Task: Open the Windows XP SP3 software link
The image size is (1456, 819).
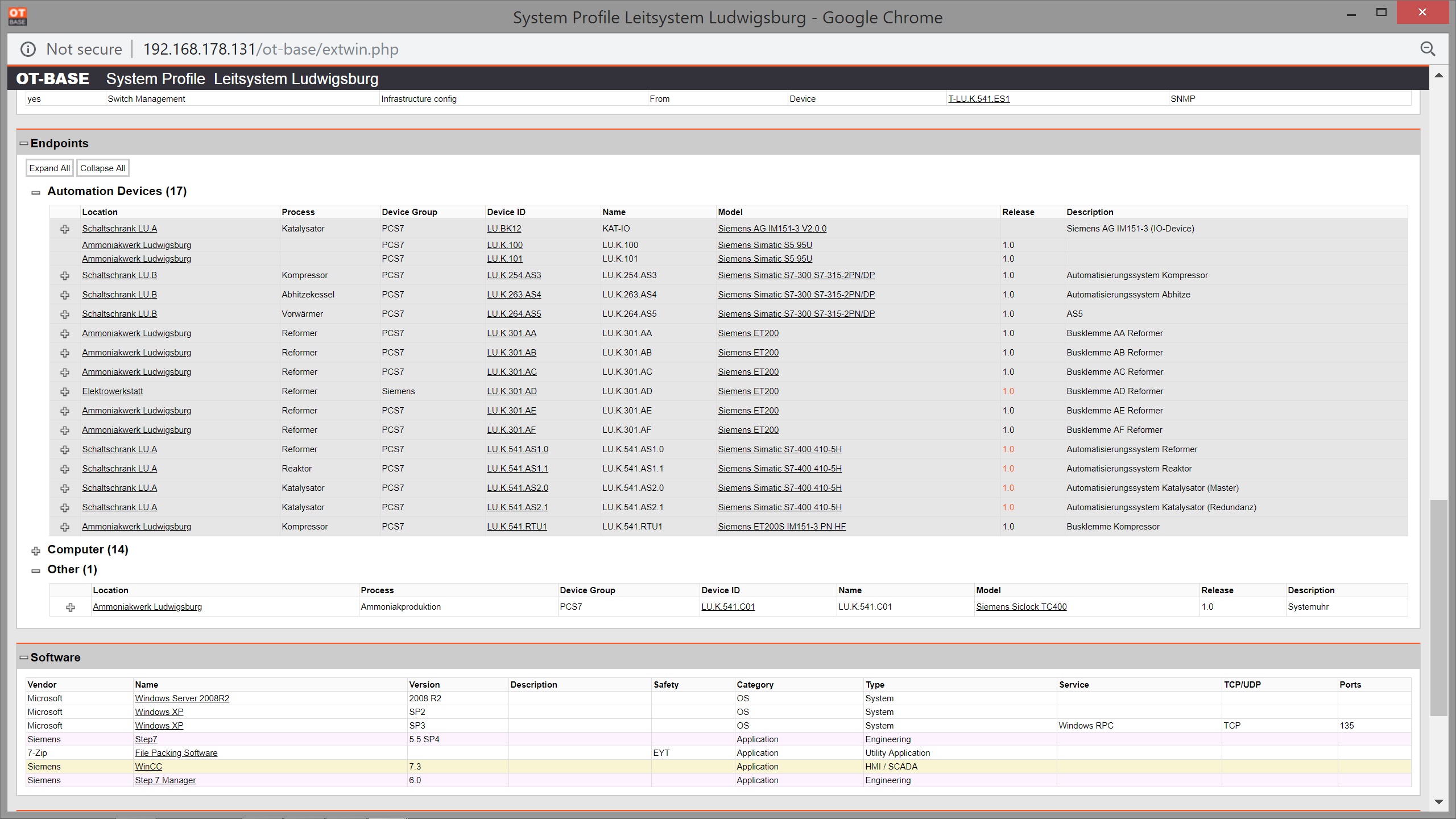Action: pos(159,726)
